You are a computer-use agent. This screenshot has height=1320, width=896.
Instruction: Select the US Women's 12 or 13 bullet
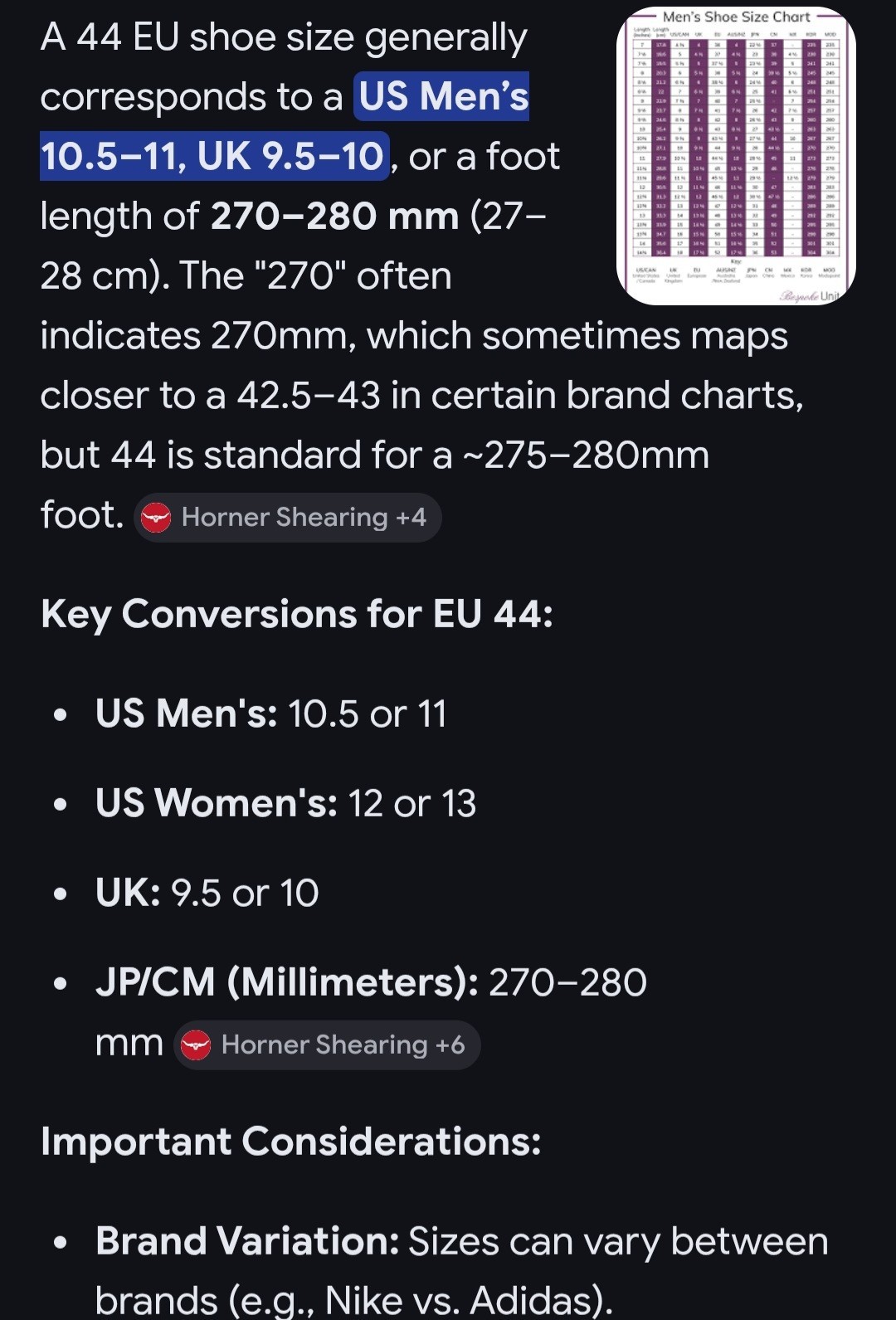286,803
